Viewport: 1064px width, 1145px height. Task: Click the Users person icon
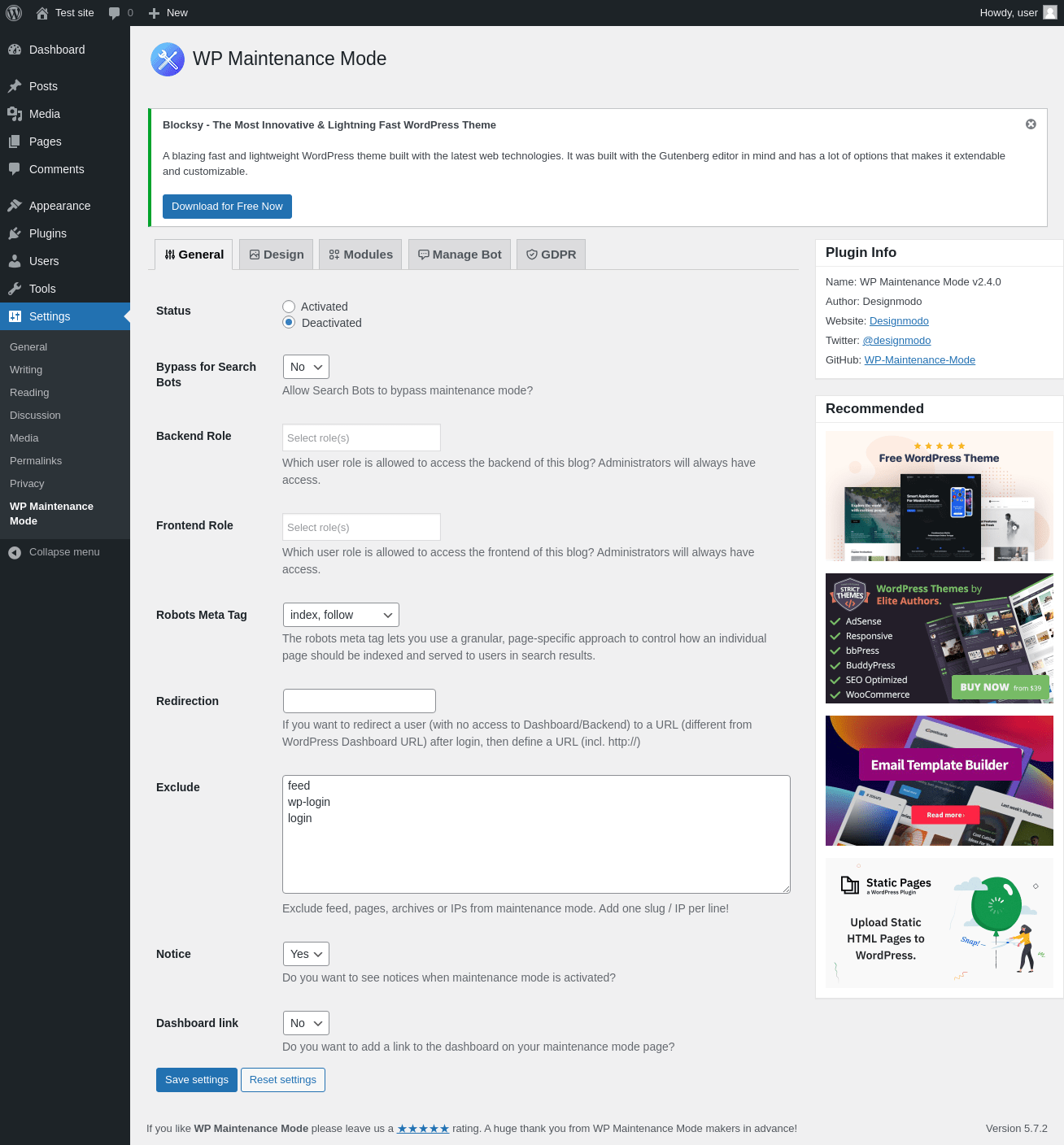pos(15,261)
